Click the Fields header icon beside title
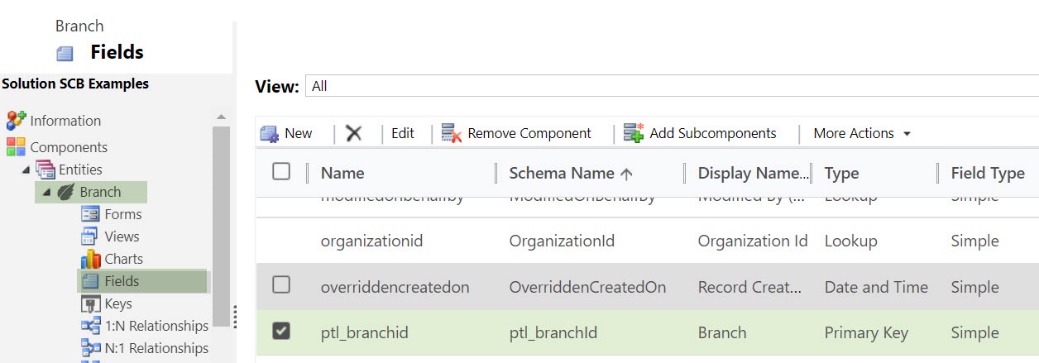This screenshot has height=363, width=1039. pyautogui.click(x=65, y=54)
